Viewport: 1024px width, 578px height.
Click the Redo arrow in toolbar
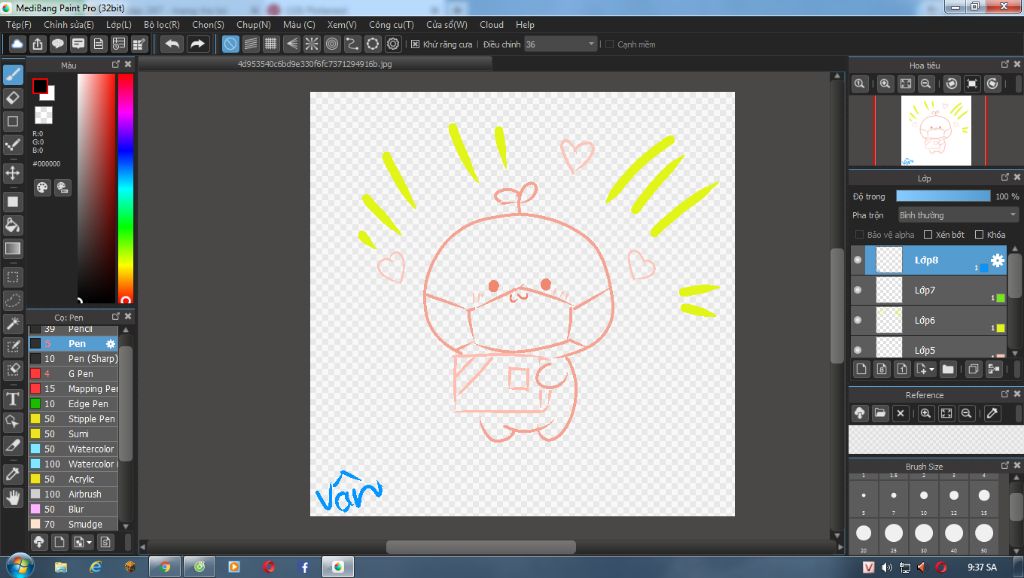[x=197, y=44]
